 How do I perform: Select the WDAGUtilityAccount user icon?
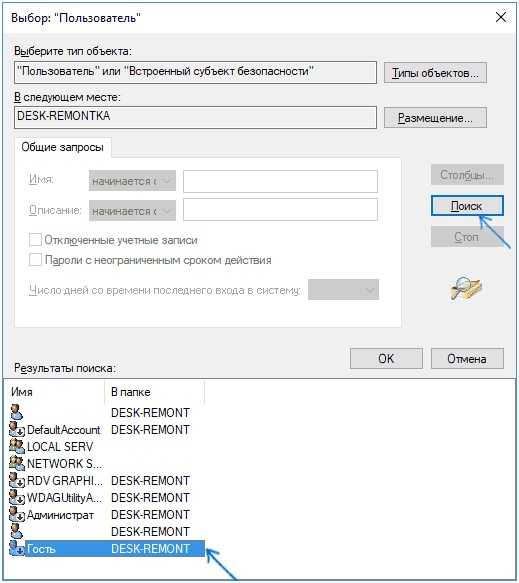point(17,497)
